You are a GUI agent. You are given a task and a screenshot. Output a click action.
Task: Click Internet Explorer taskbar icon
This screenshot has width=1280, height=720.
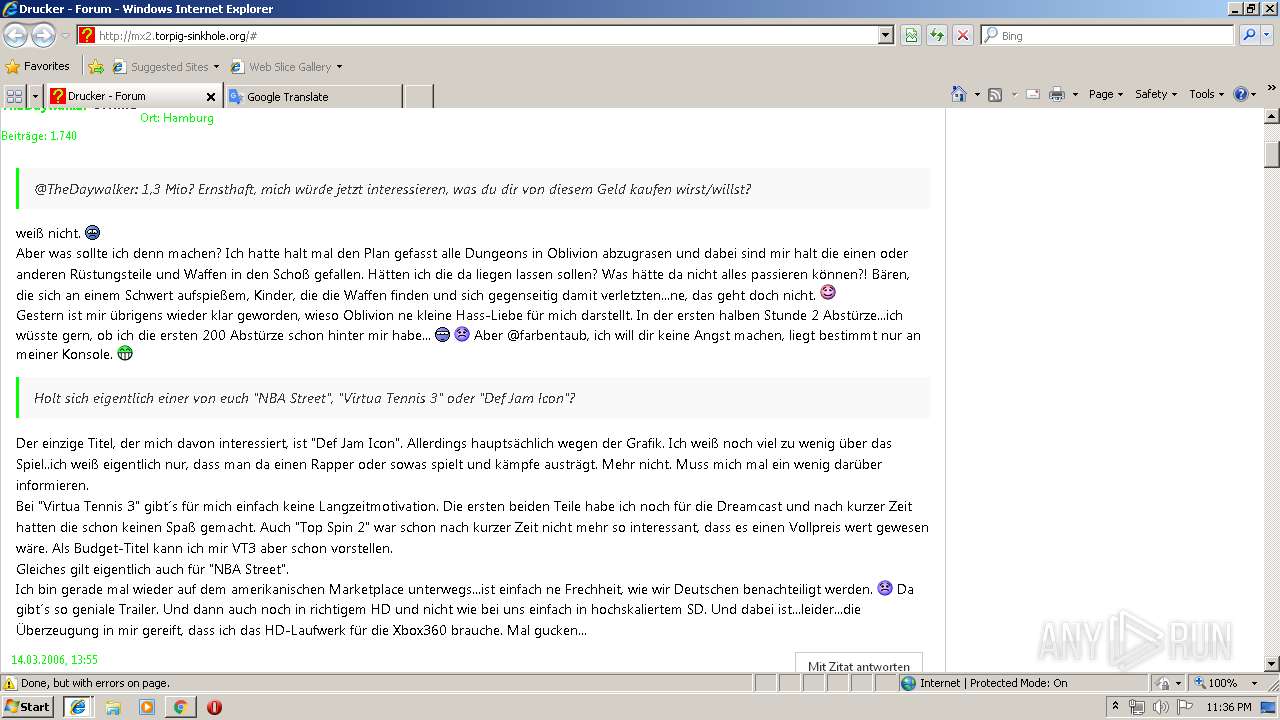pyautogui.click(x=78, y=706)
